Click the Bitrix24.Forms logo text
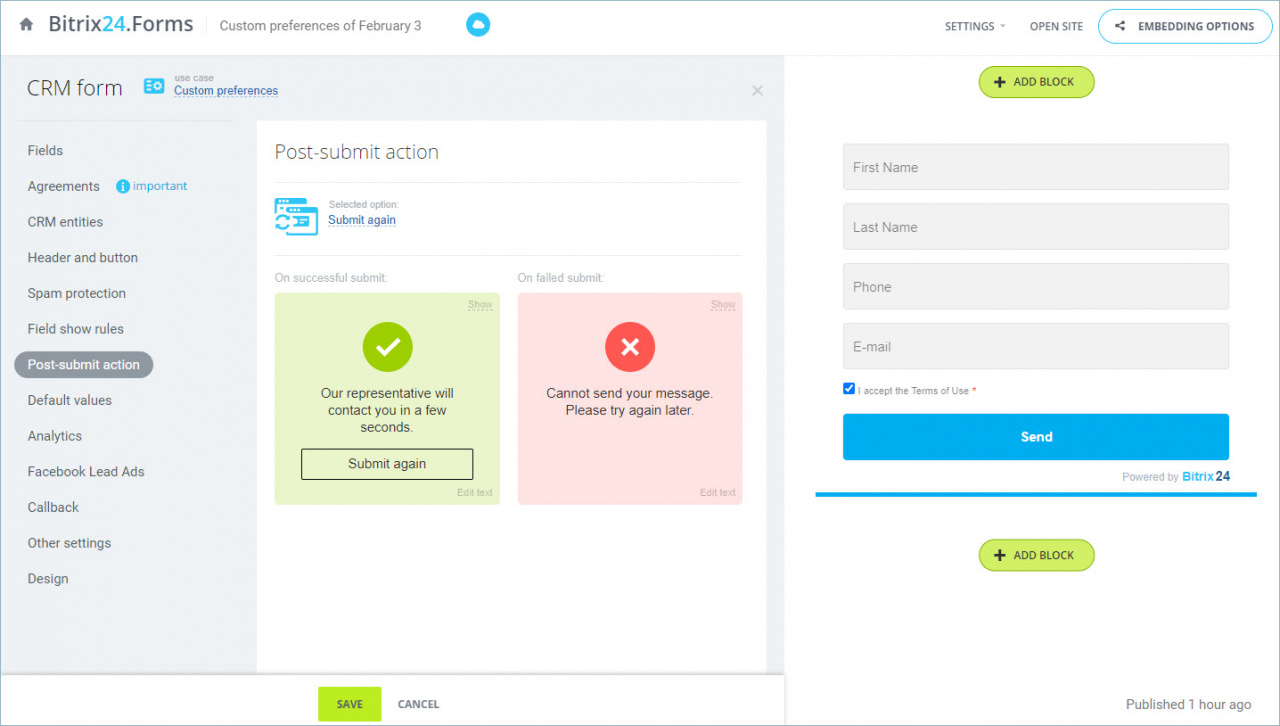This screenshot has width=1280, height=726. (121, 25)
